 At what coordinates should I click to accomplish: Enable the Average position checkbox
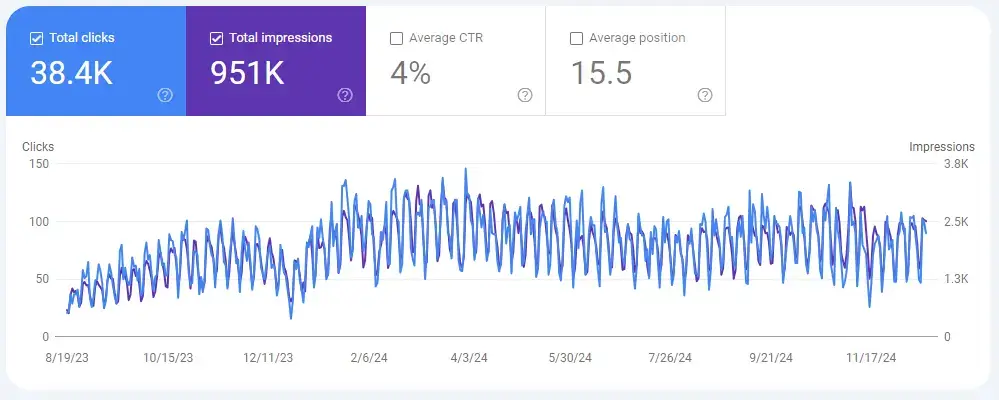[576, 38]
